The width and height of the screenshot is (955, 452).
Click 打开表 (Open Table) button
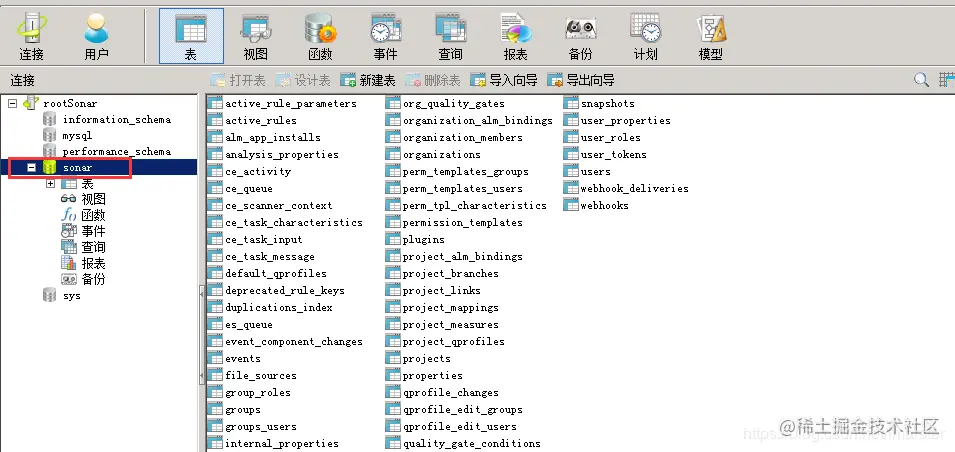(238, 80)
